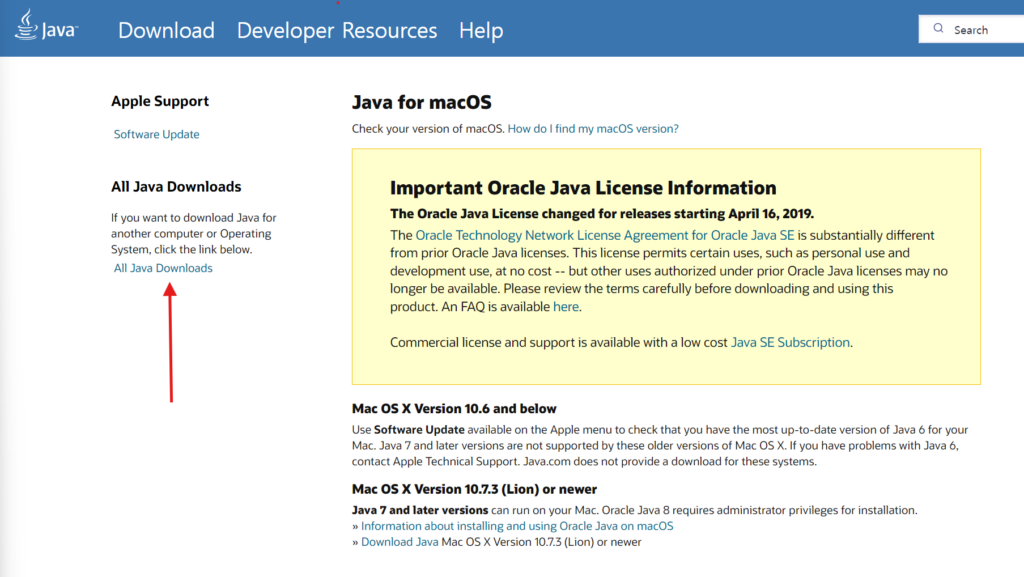Click the Download Java link
The width and height of the screenshot is (1024, 577).
(400, 542)
